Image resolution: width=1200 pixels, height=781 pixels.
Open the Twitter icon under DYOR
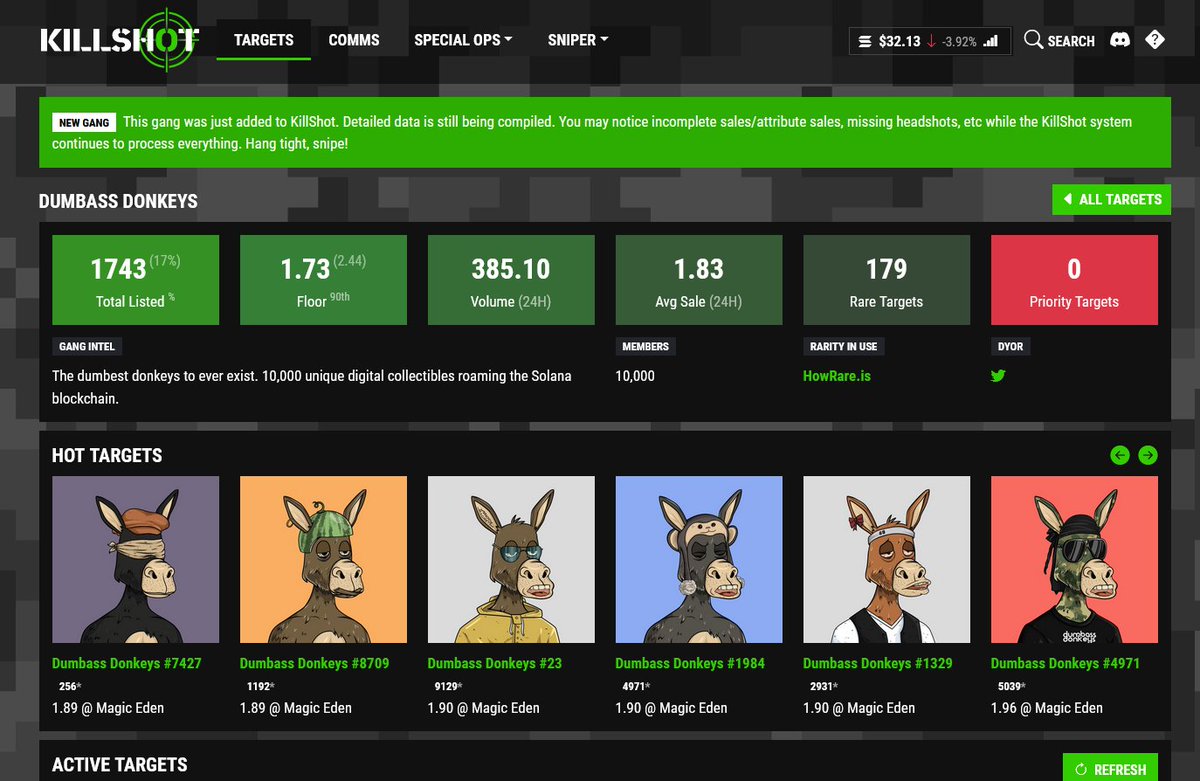[x=997, y=376]
